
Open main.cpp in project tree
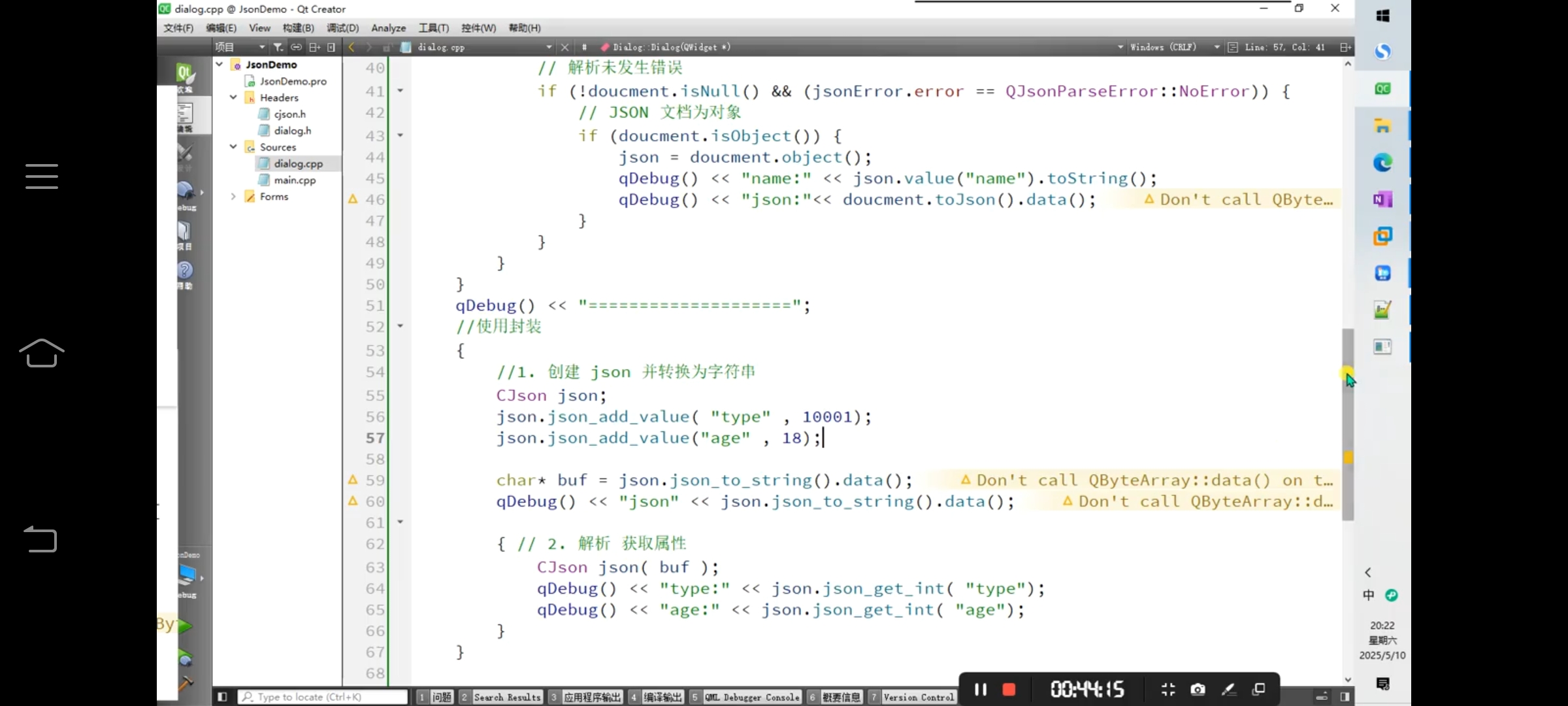(295, 180)
